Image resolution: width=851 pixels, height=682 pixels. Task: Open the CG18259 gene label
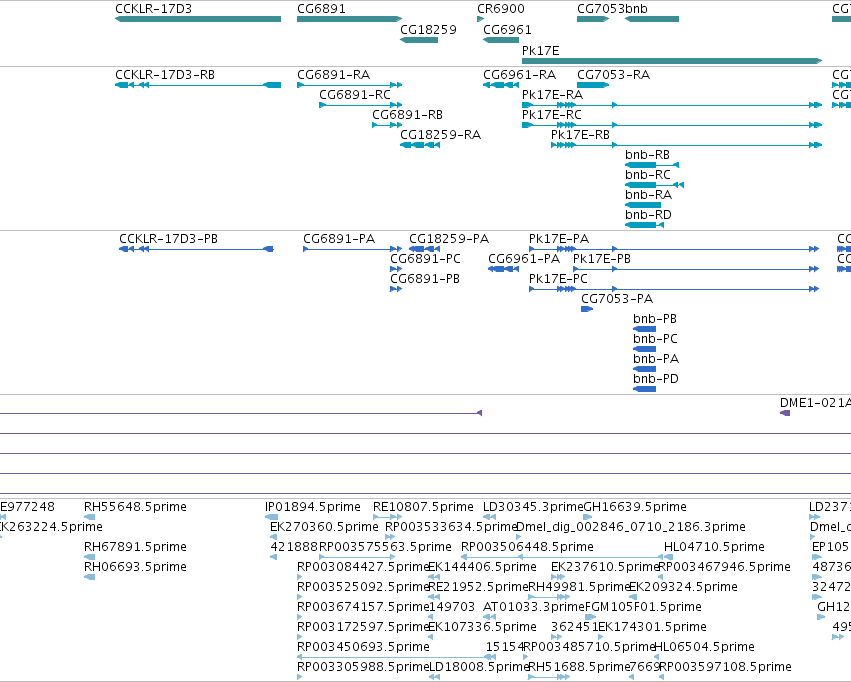[428, 30]
